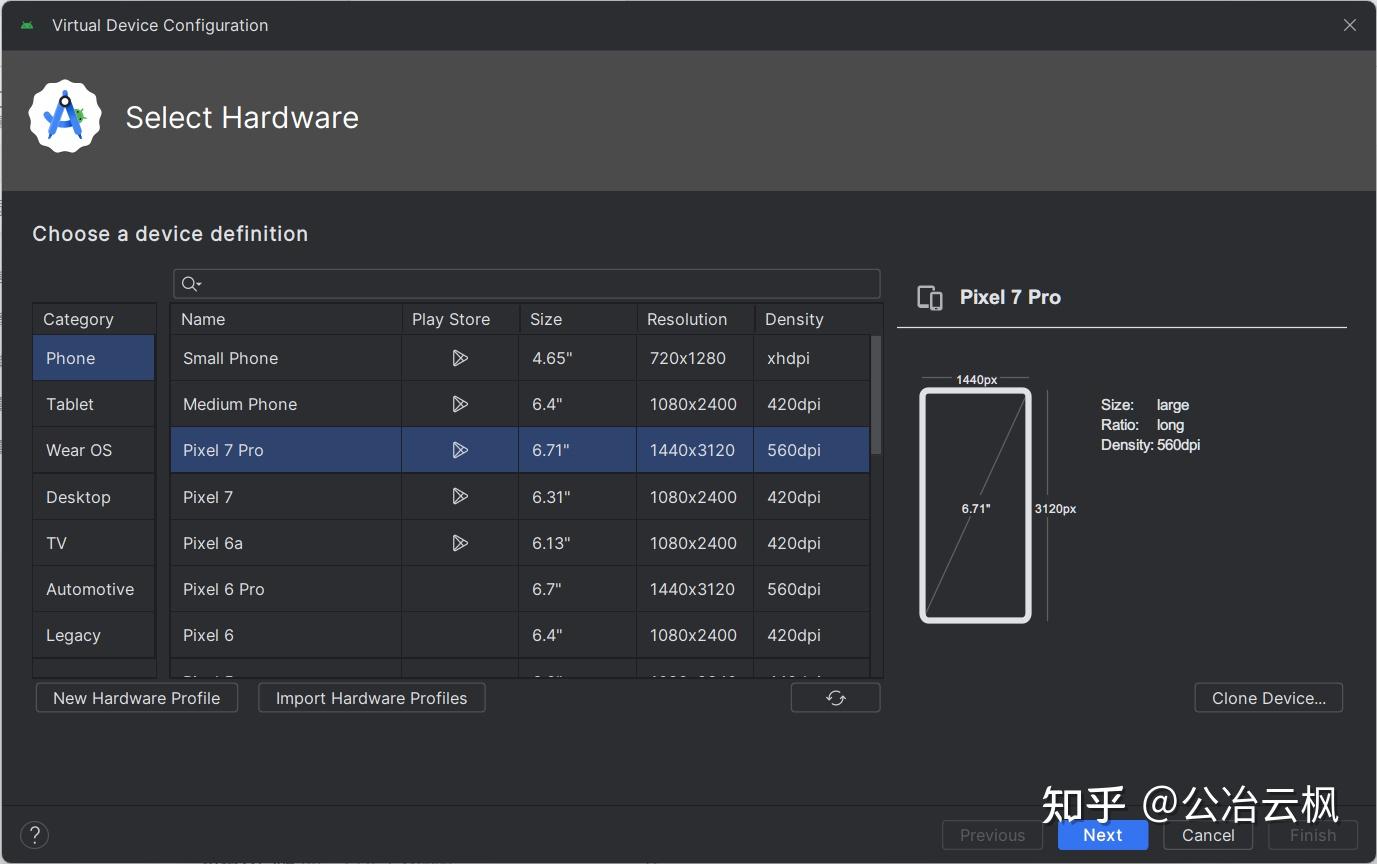Click the 6.7" size cell
The width and height of the screenshot is (1377, 864).
tap(578, 589)
